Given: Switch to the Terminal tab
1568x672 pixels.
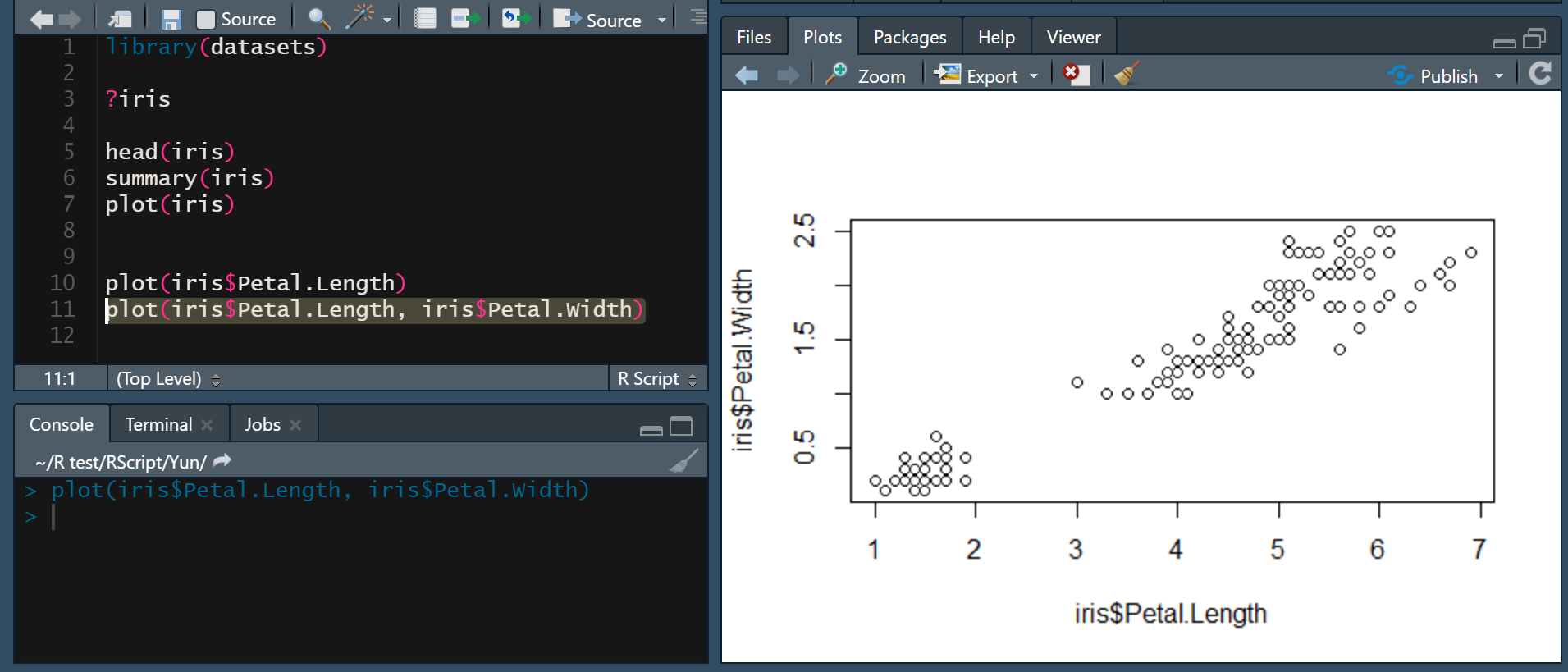Looking at the screenshot, I should click(158, 424).
